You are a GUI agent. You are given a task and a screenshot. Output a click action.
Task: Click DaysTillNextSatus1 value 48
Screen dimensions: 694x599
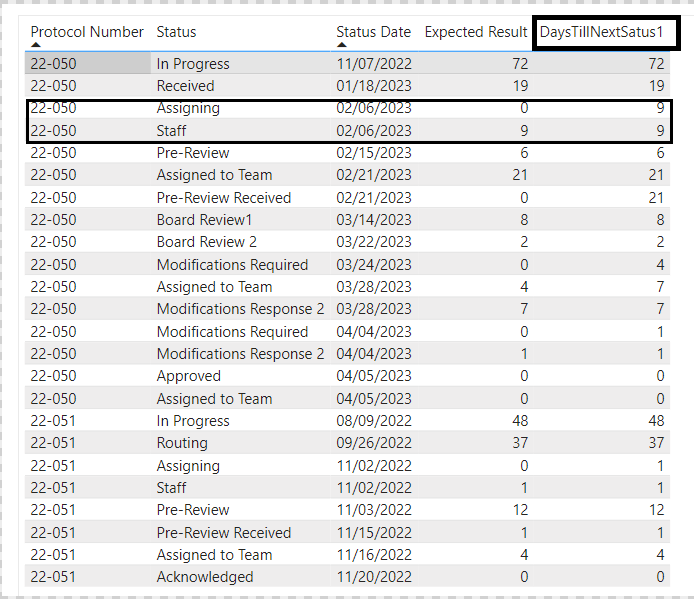pyautogui.click(x=656, y=421)
